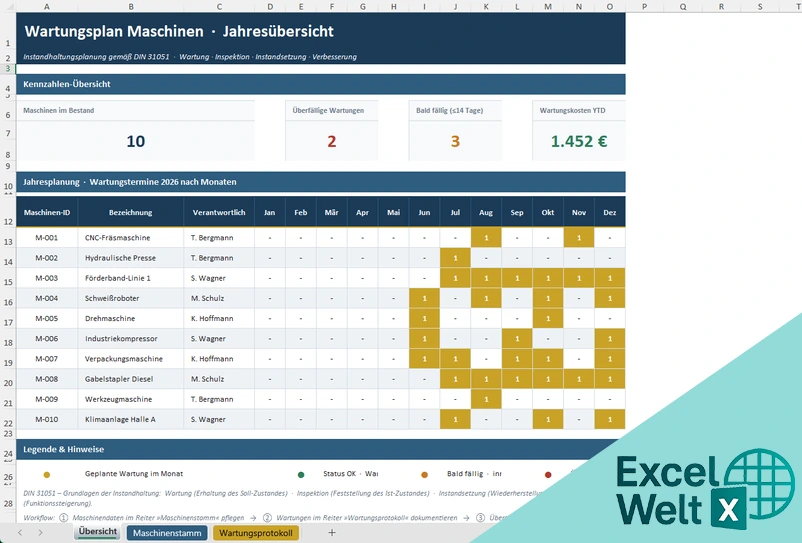The image size is (802, 543).
Task: Select row 22 header
Action: tap(8, 420)
